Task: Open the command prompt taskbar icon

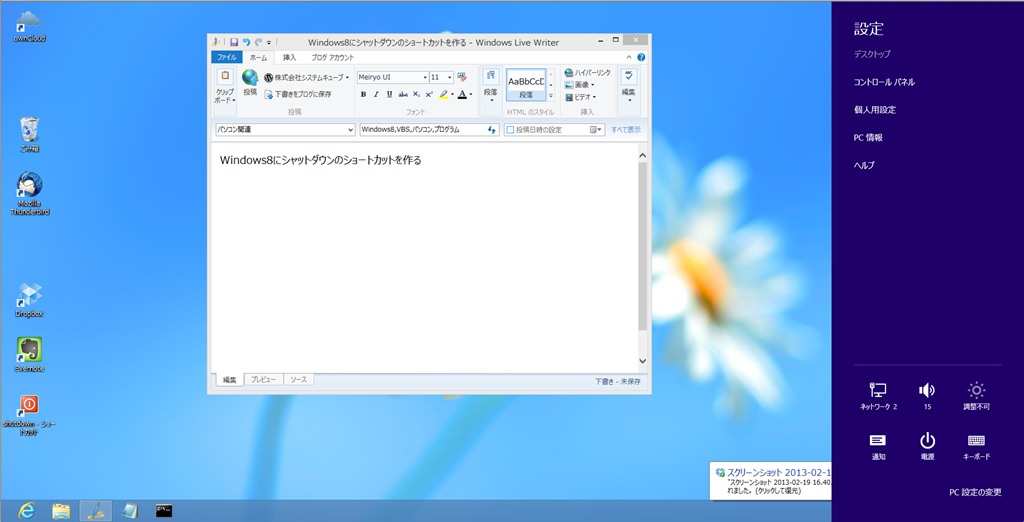Action: click(164, 510)
